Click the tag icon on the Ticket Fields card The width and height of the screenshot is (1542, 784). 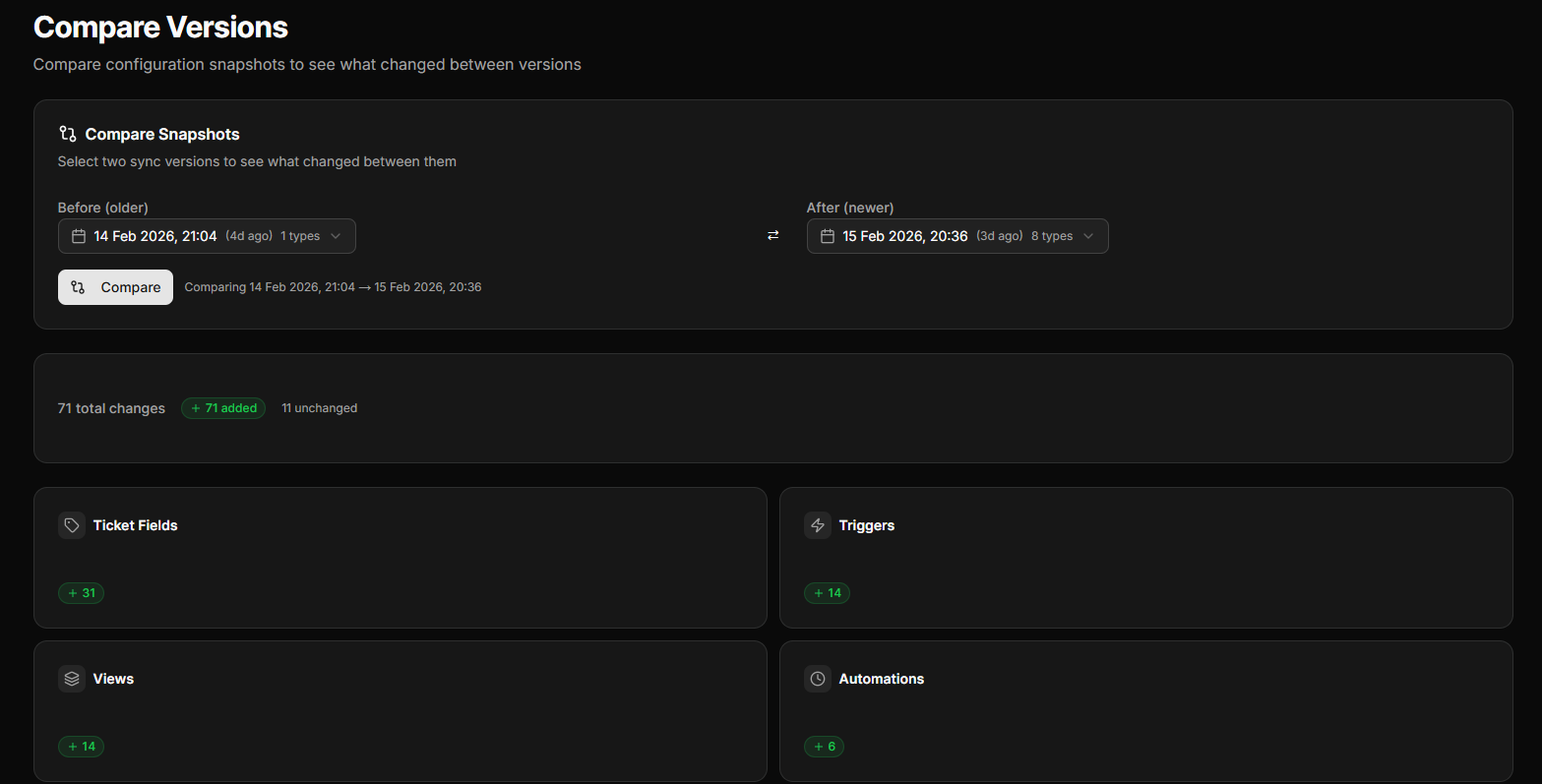[x=71, y=525]
